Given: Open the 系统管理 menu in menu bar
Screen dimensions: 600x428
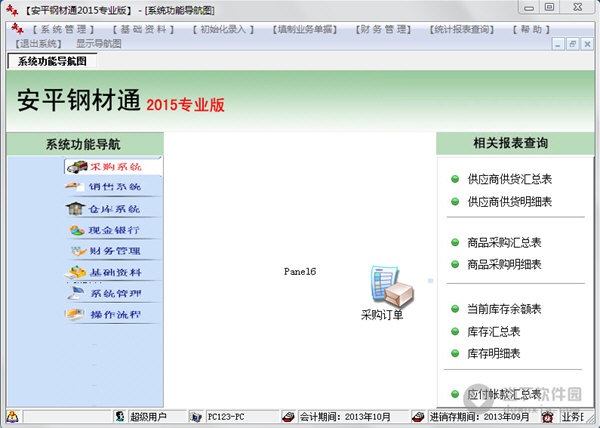Looking at the screenshot, I should click(66, 29).
